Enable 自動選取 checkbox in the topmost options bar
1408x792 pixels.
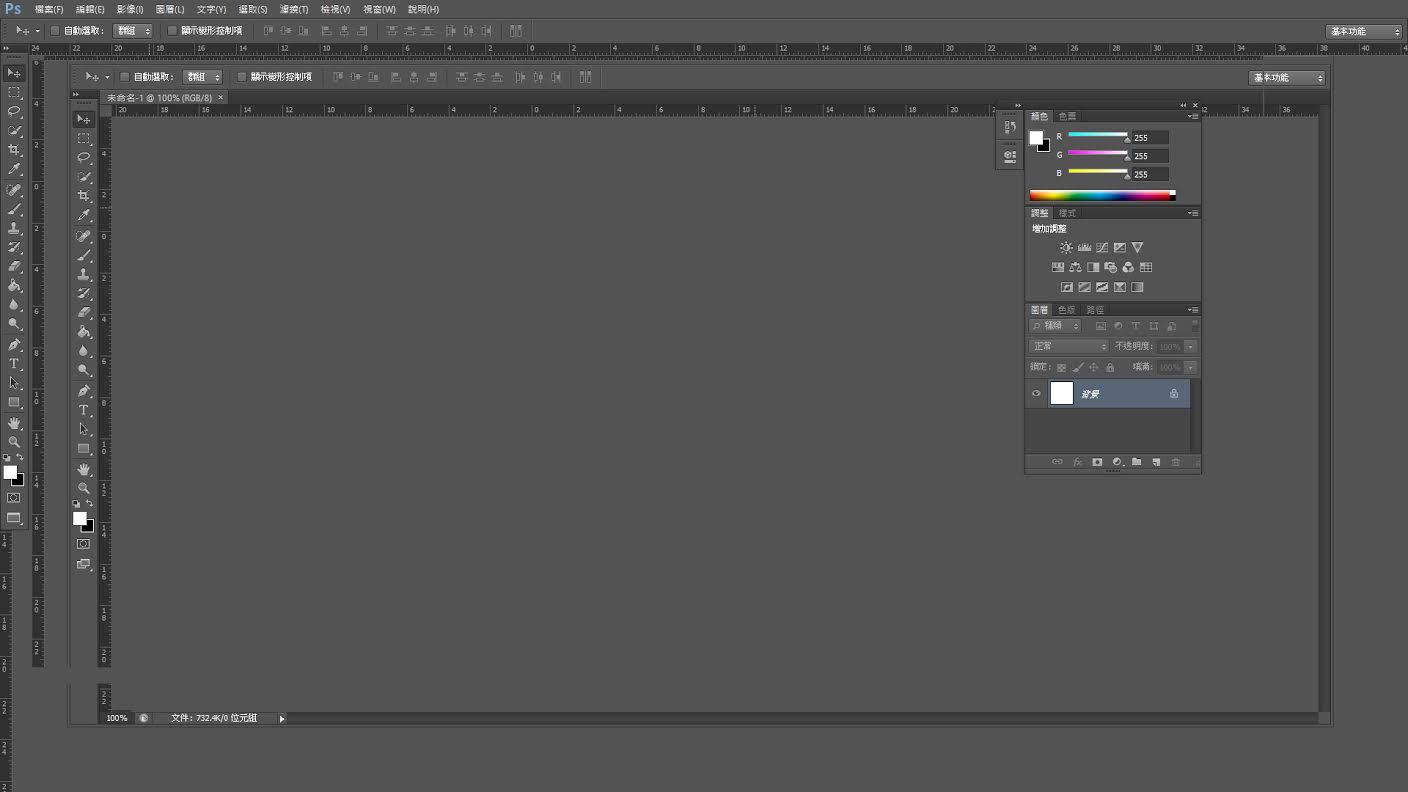click(55, 31)
